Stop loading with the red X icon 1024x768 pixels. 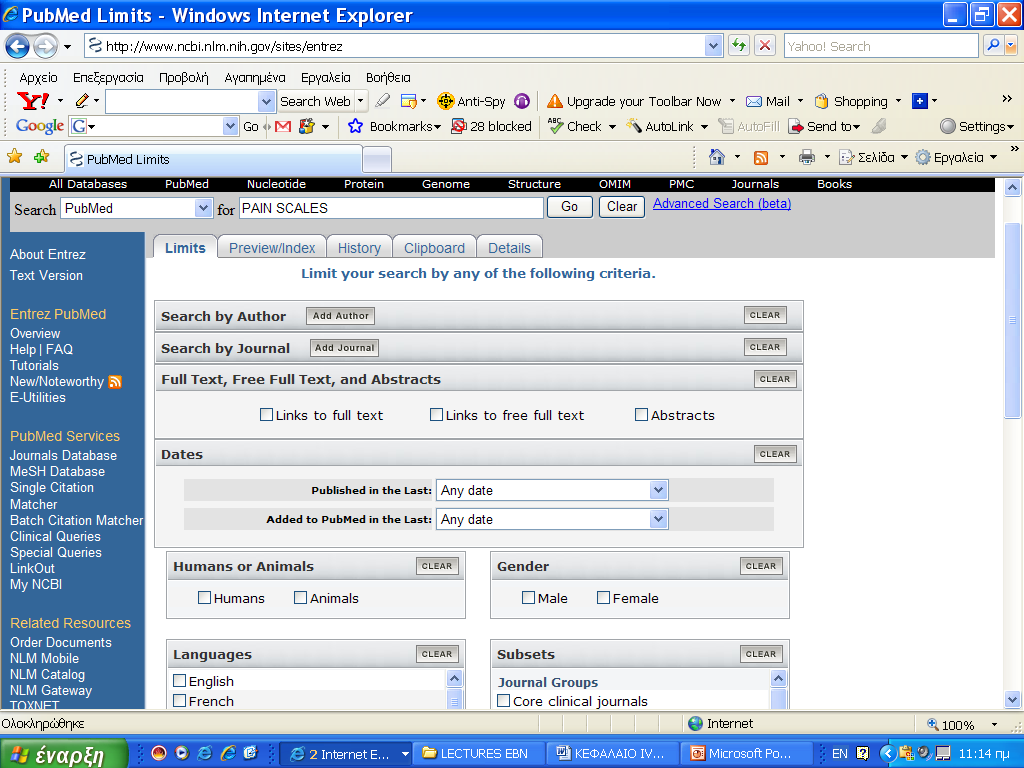[x=765, y=46]
